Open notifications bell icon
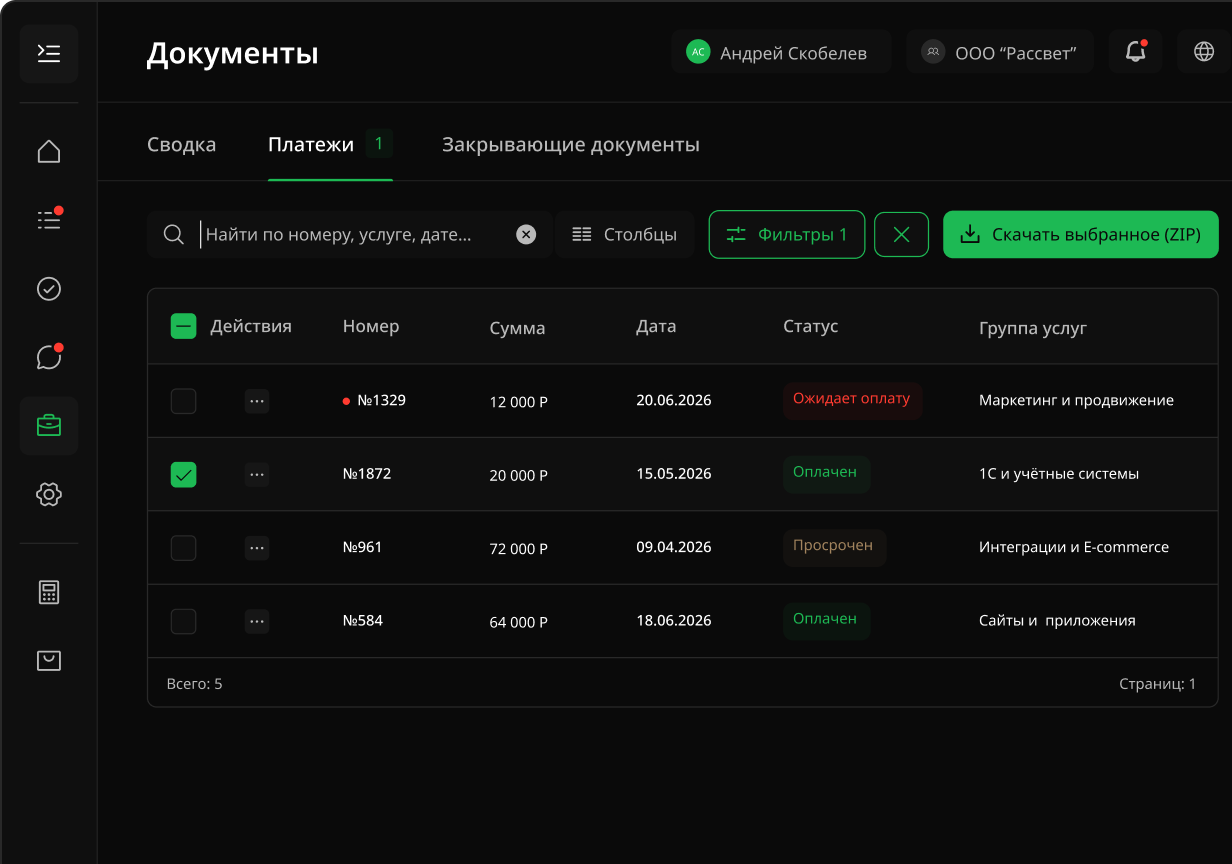The image size is (1232, 864). (1135, 52)
